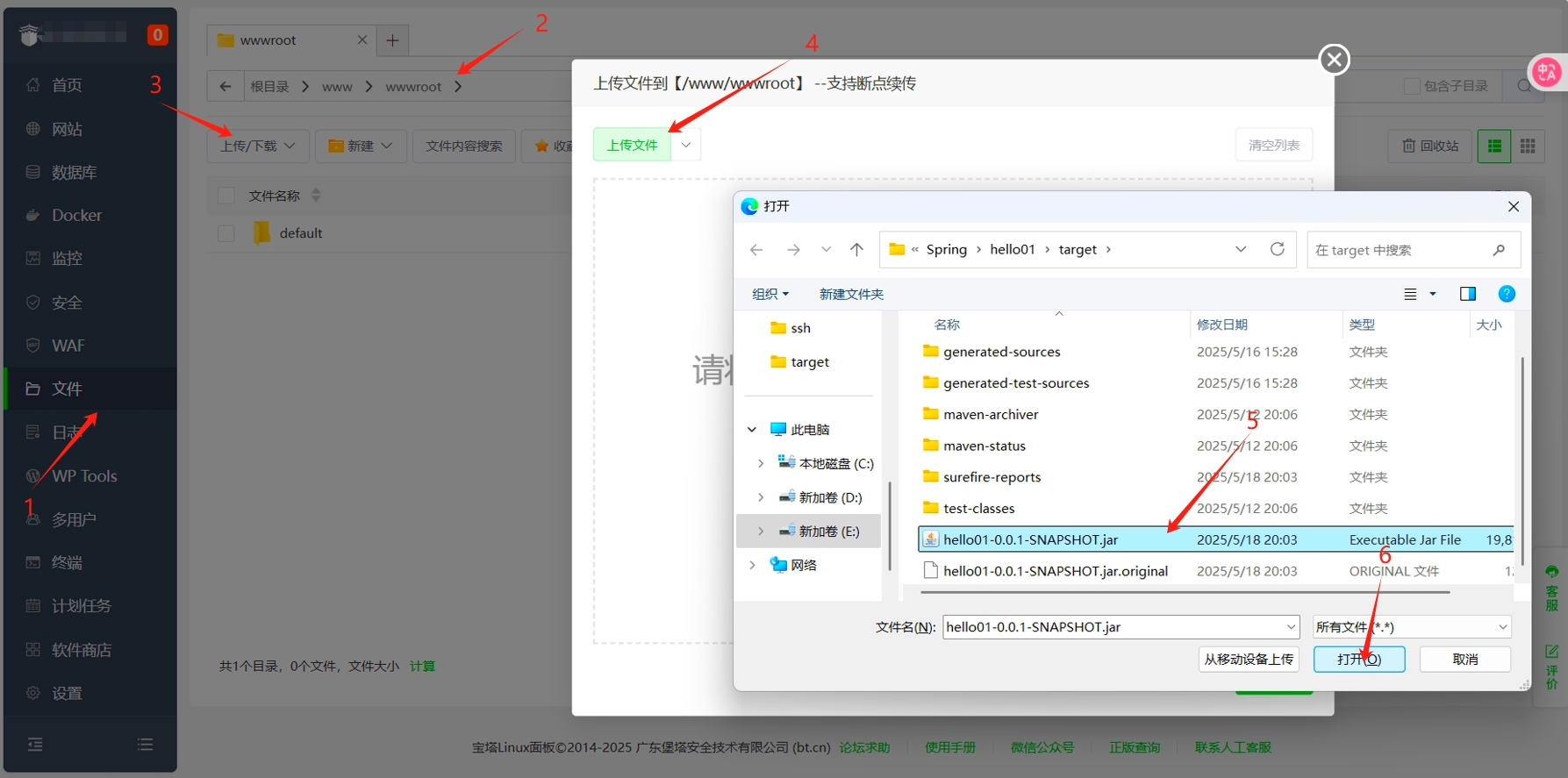Open the default folder

pos(301,233)
